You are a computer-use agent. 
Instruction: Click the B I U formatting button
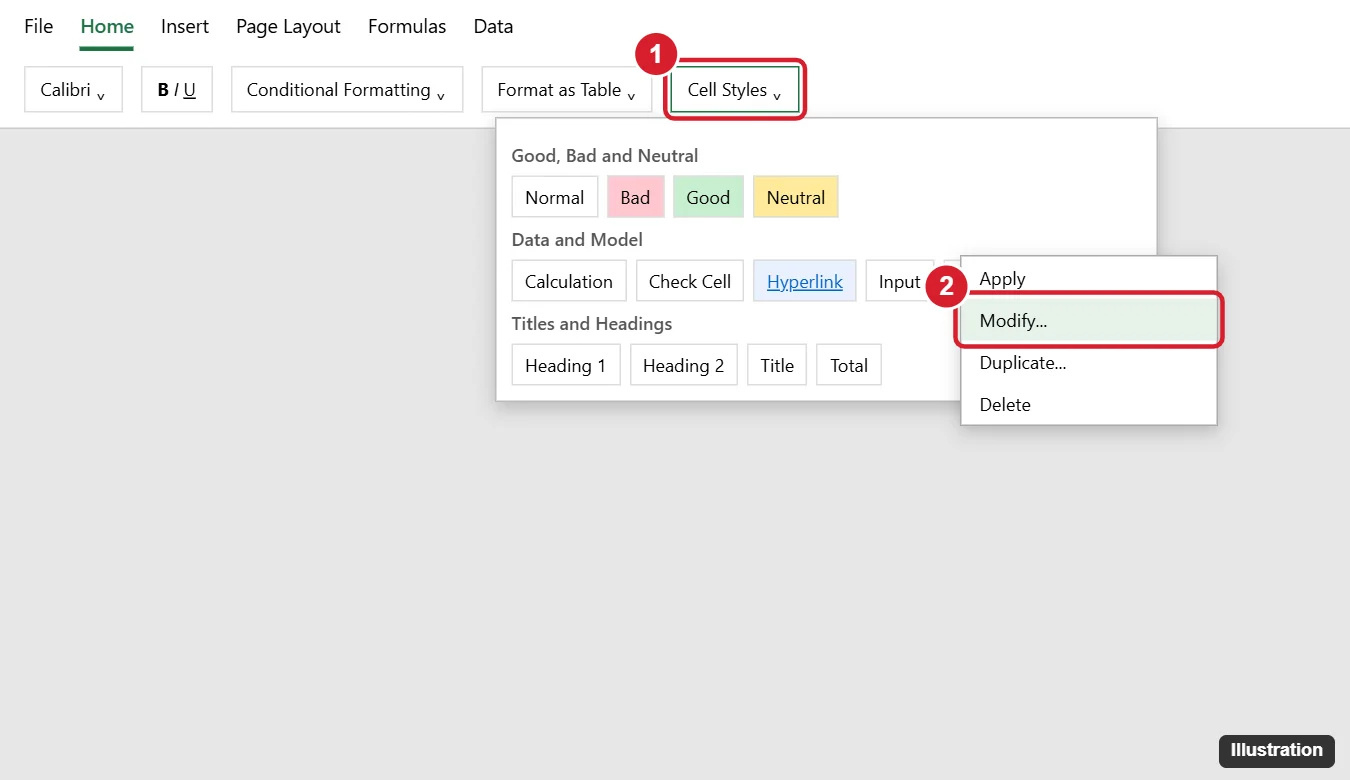(177, 90)
